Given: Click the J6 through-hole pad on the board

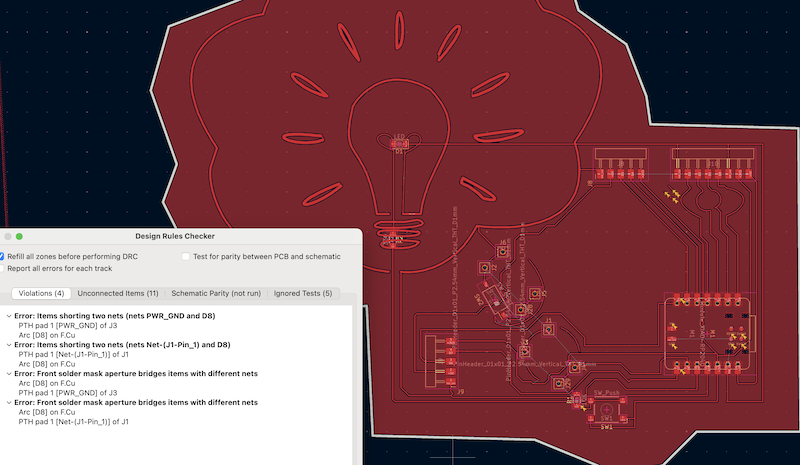Looking at the screenshot, I should click(x=503, y=252).
